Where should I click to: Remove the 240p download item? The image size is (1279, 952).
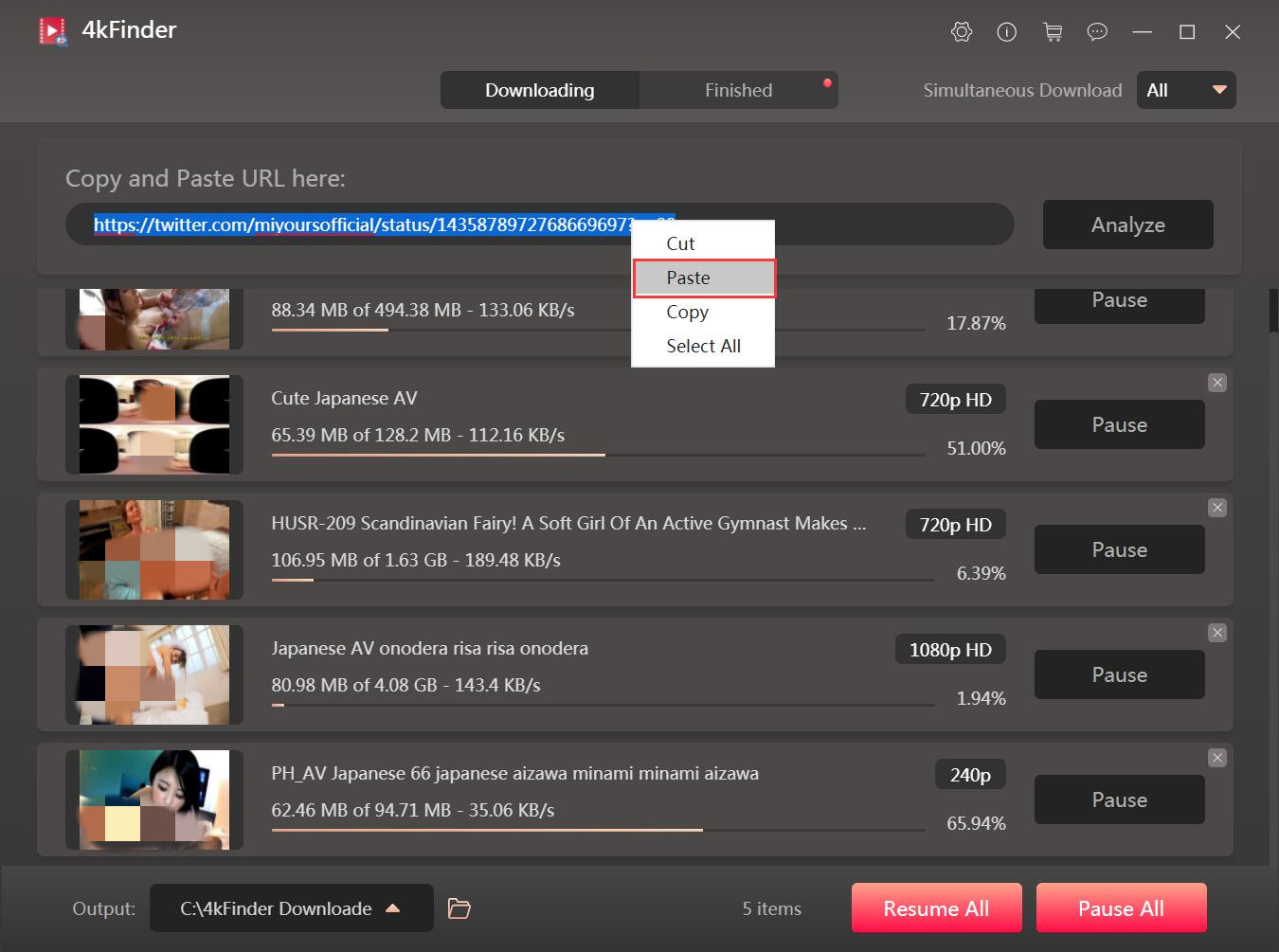coord(1217,758)
